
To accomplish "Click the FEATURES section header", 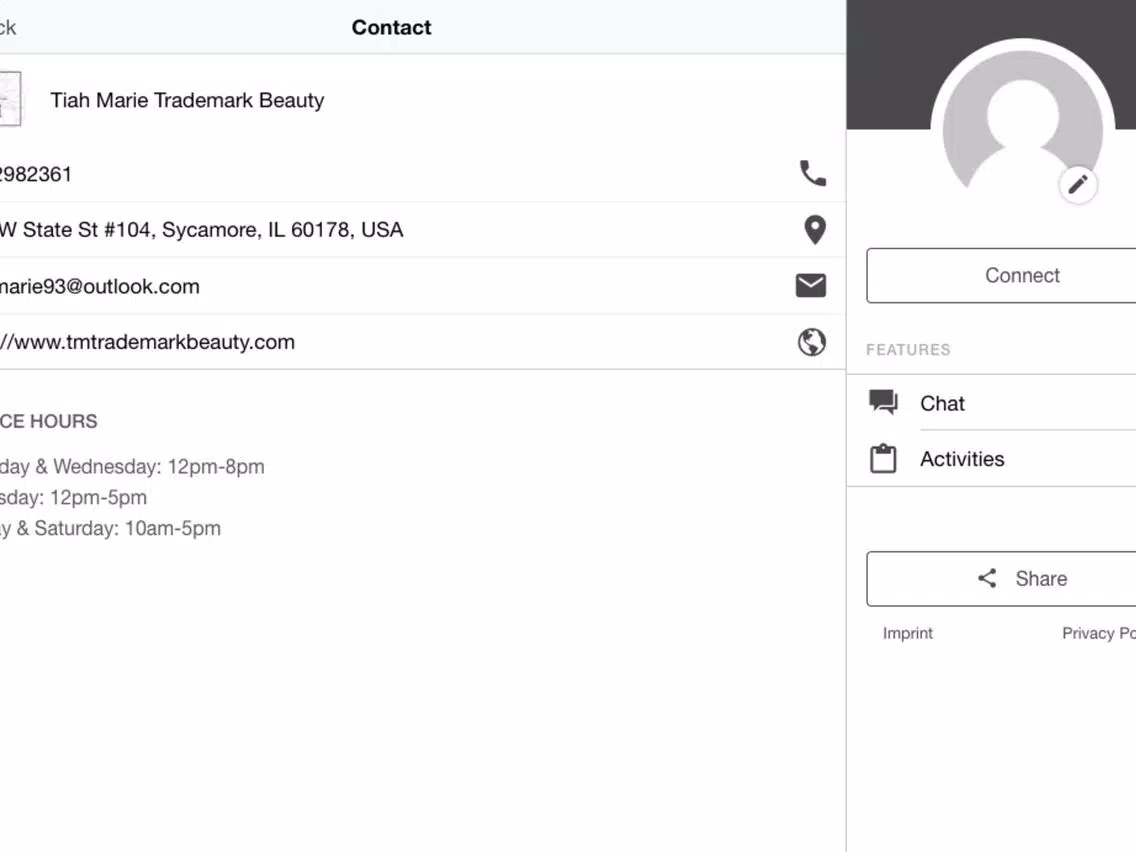I will 908,350.
